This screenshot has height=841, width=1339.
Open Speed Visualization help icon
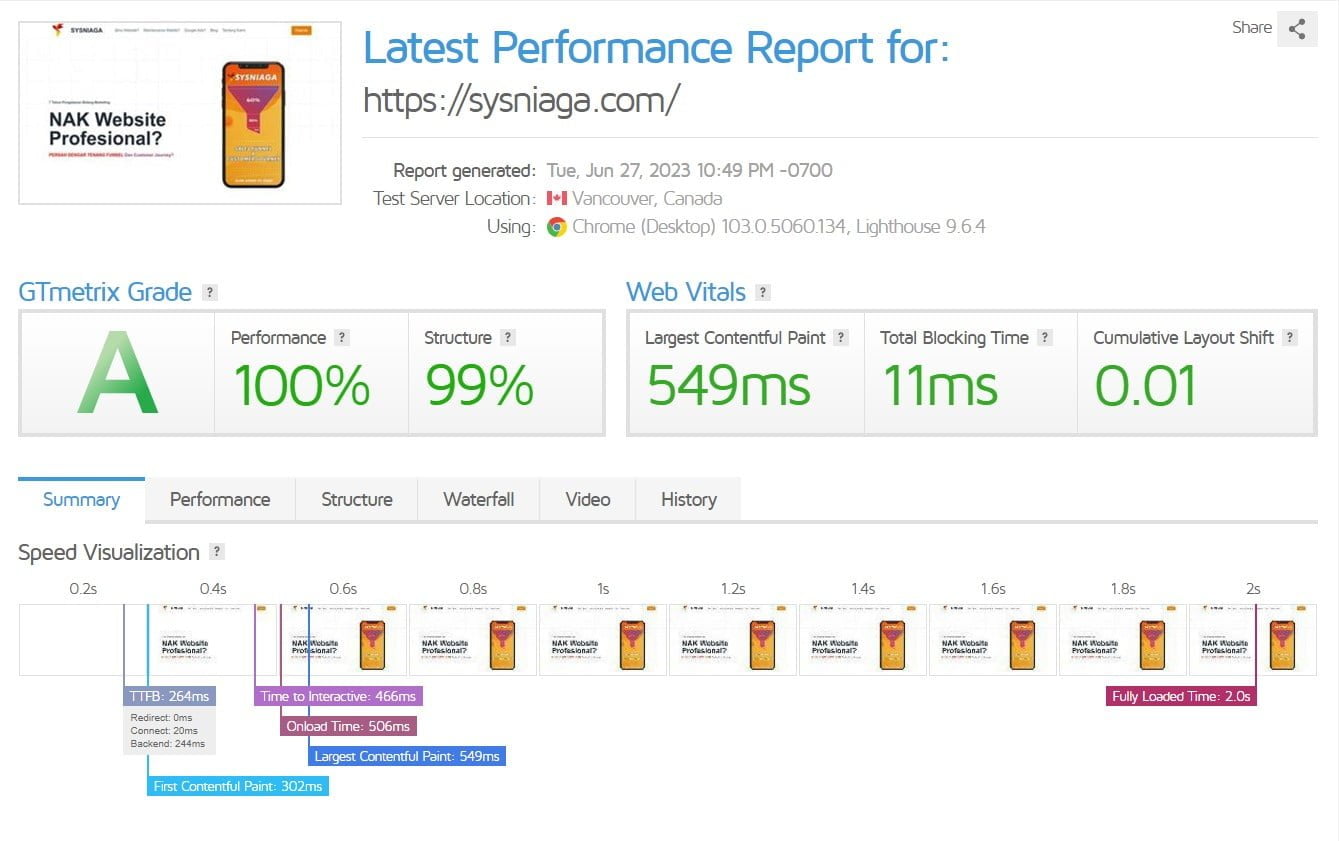217,552
